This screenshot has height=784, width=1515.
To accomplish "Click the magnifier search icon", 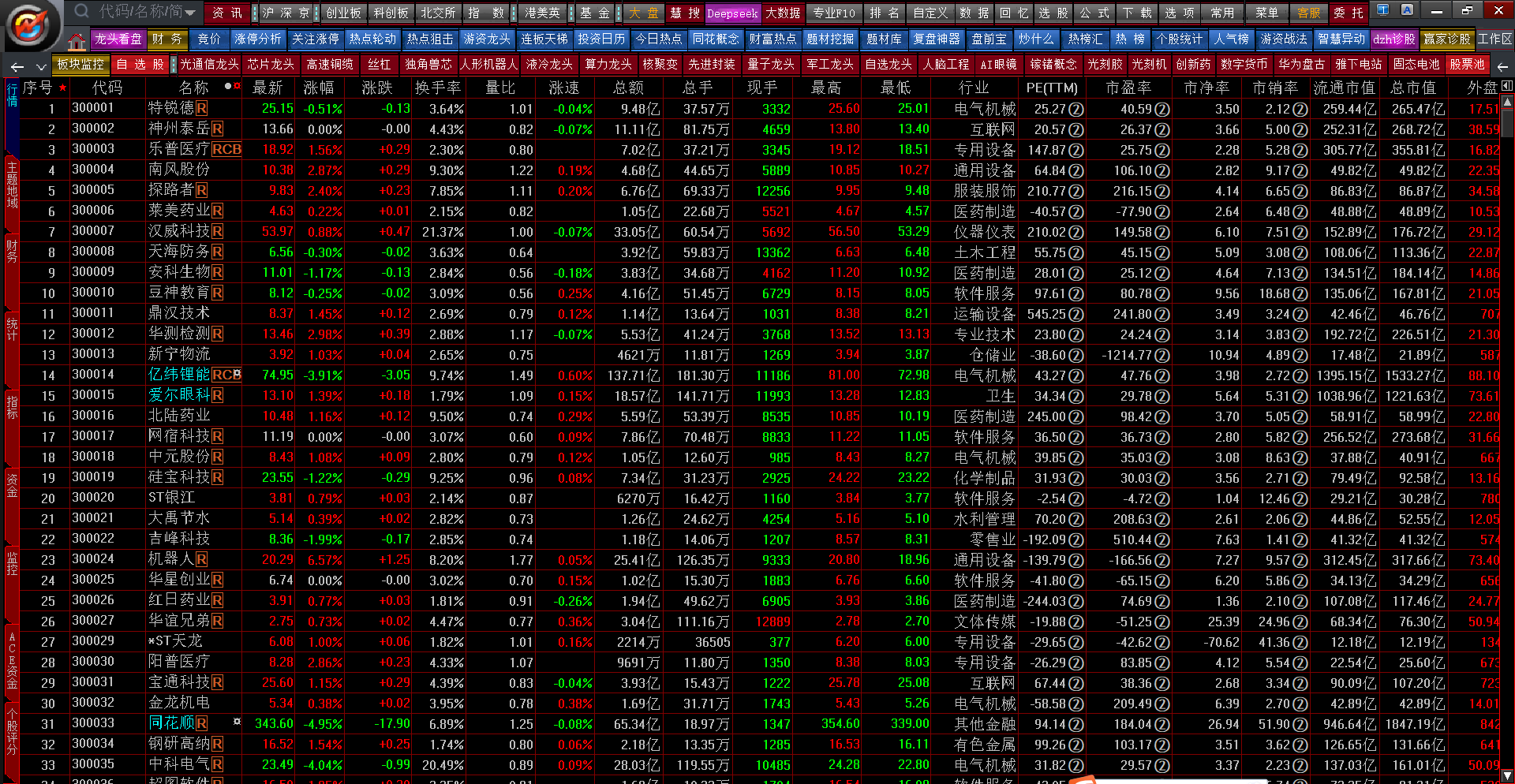I will coord(82,11).
